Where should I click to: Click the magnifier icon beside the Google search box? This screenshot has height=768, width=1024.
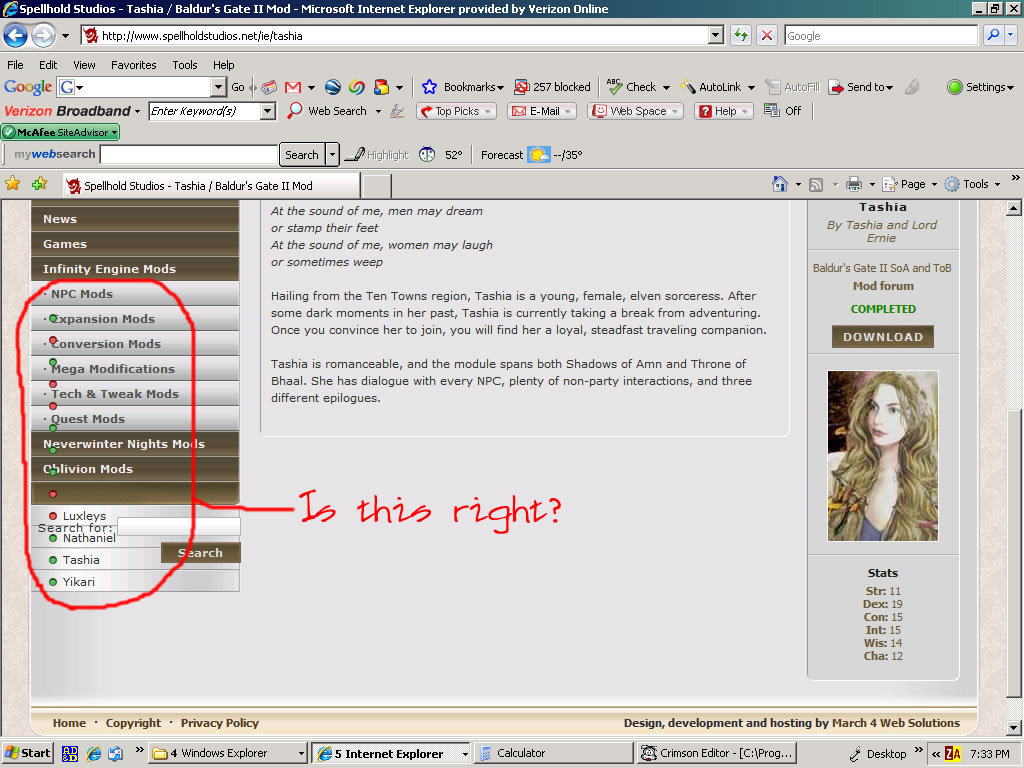[x=993, y=35]
